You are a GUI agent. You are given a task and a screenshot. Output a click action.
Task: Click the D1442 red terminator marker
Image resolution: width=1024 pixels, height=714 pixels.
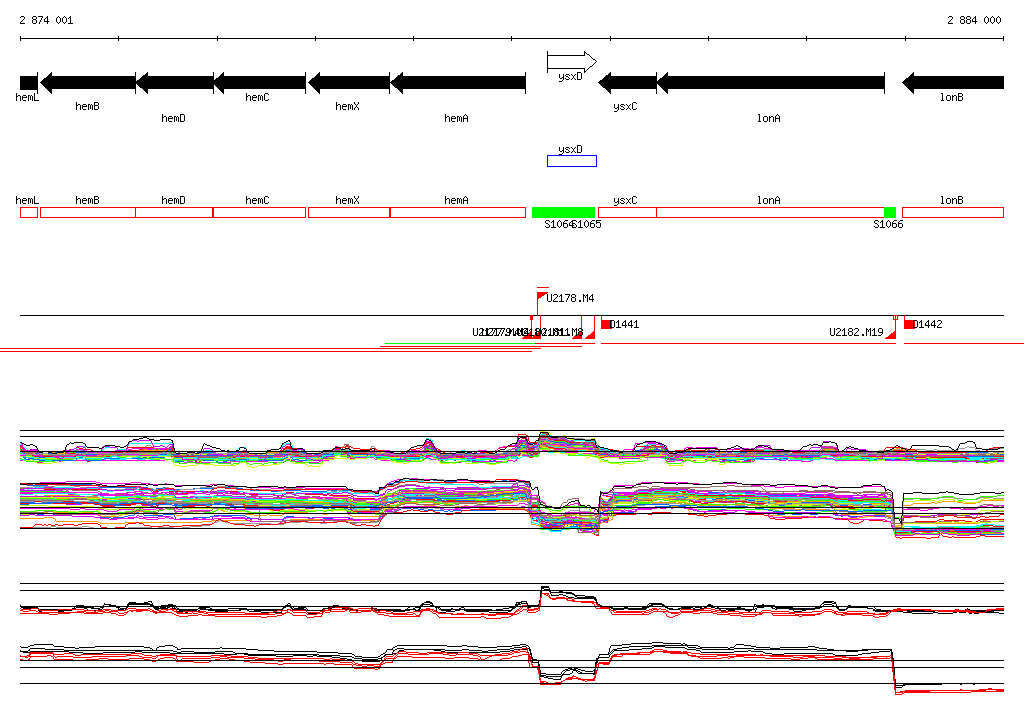coord(909,324)
